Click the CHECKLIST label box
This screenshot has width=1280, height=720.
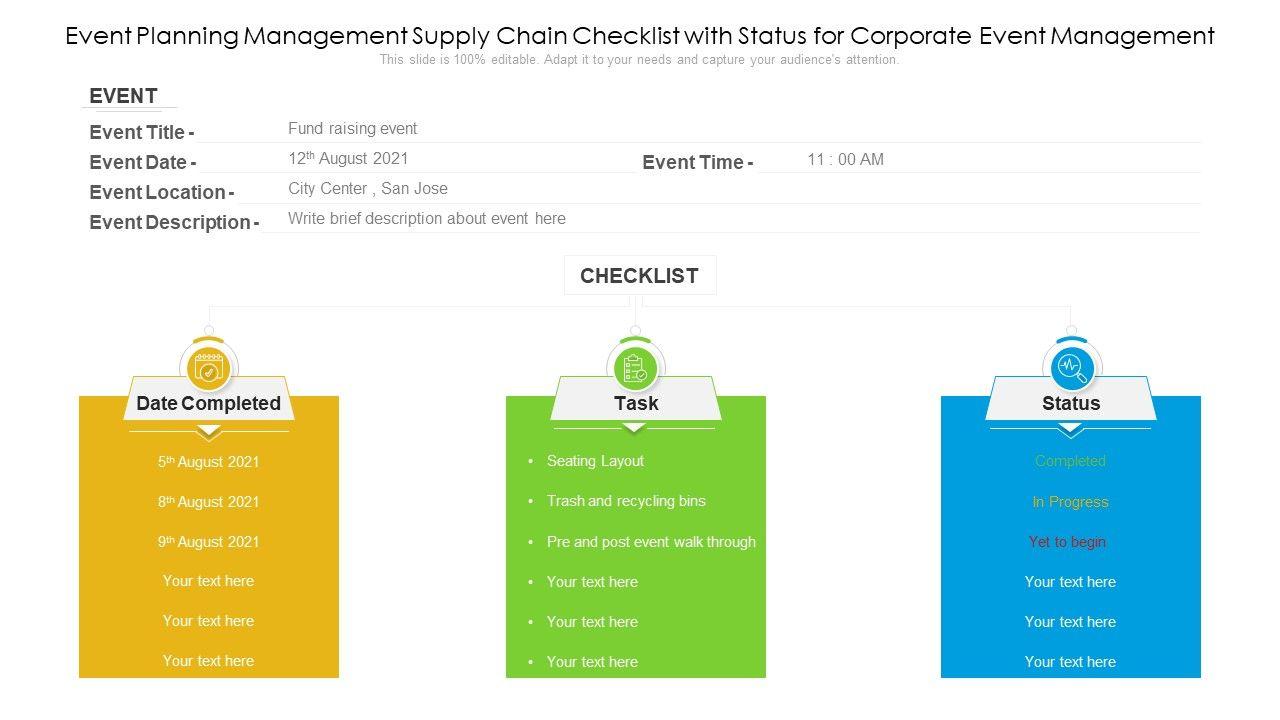point(640,276)
